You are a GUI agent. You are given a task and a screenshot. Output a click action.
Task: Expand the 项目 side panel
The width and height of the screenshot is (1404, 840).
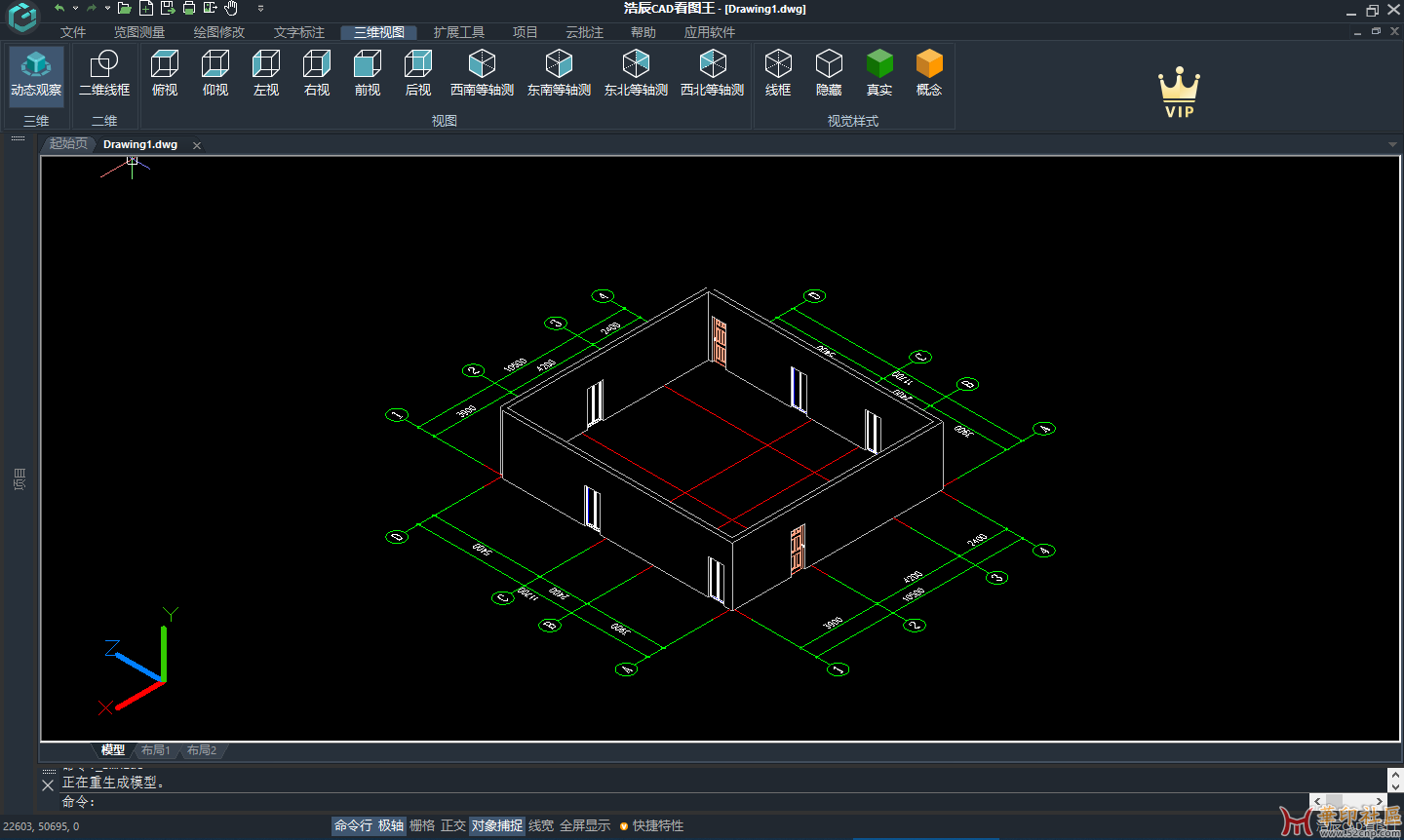[19, 478]
